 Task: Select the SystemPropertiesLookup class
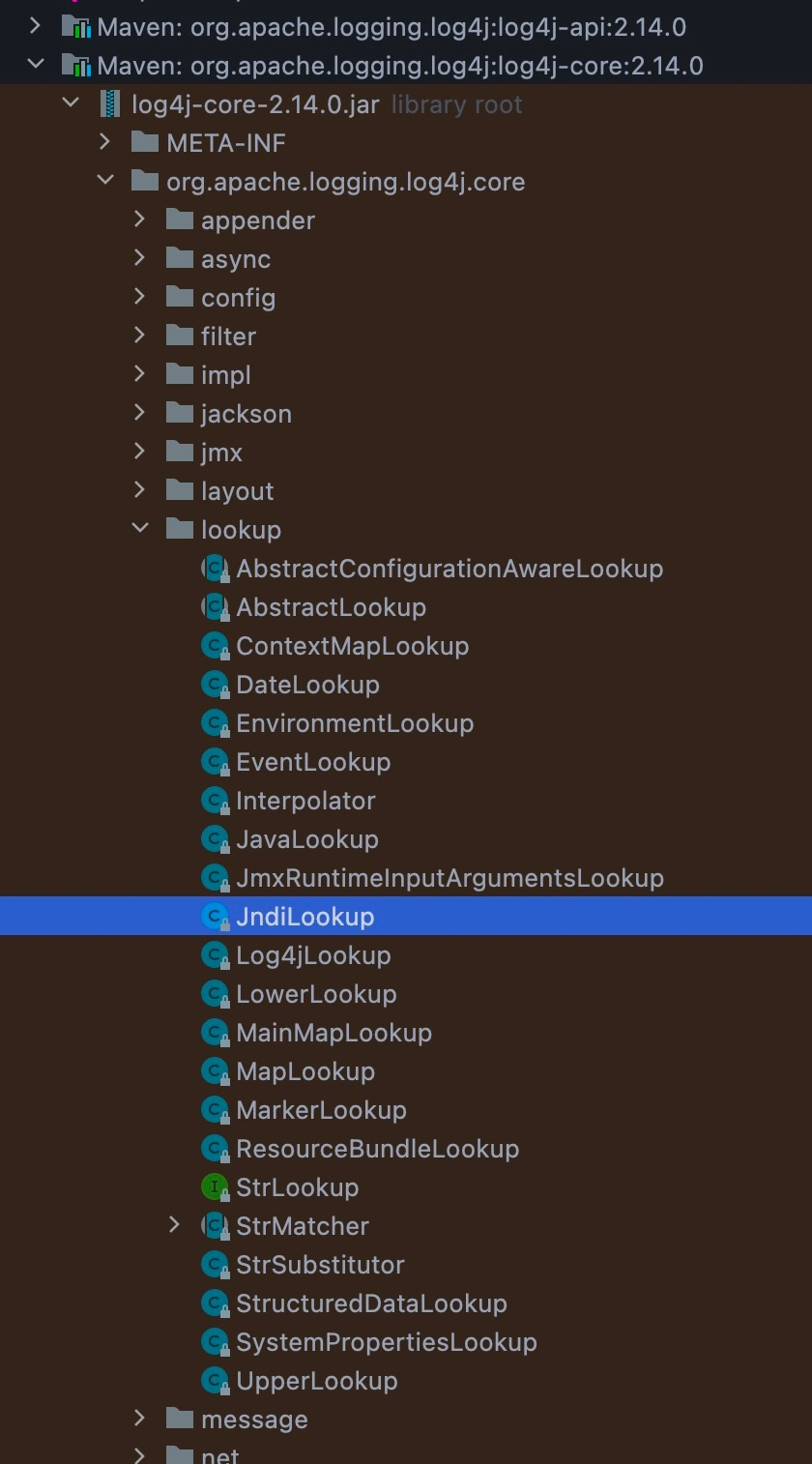(x=386, y=1342)
